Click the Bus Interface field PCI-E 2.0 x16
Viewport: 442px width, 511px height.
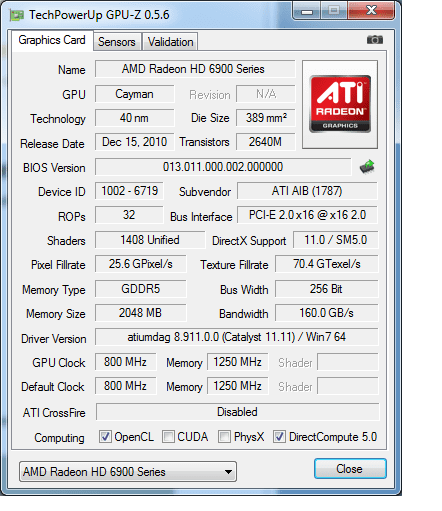[x=307, y=215]
